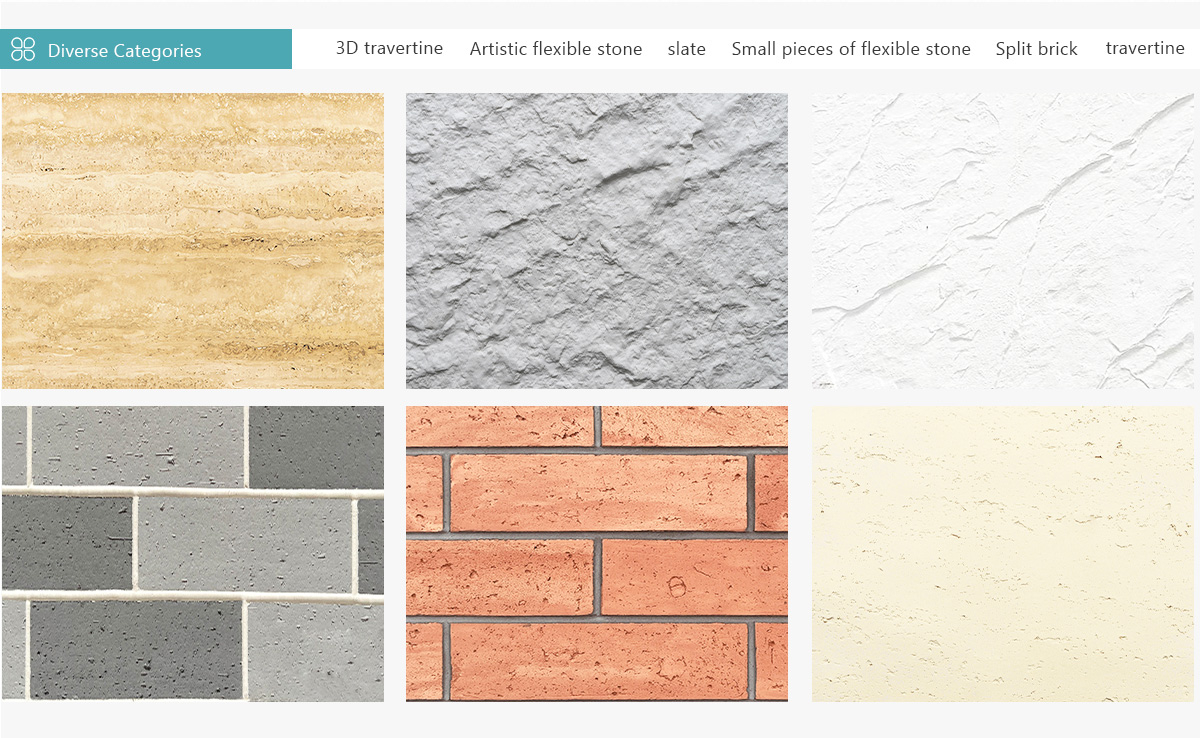The height and width of the screenshot is (738, 1200).
Task: Open the golden striped travertine image
Action: click(x=193, y=241)
